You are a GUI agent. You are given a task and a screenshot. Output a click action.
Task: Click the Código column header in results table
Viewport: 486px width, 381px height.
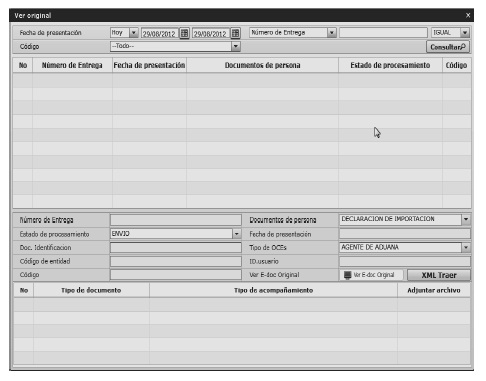(x=456, y=65)
